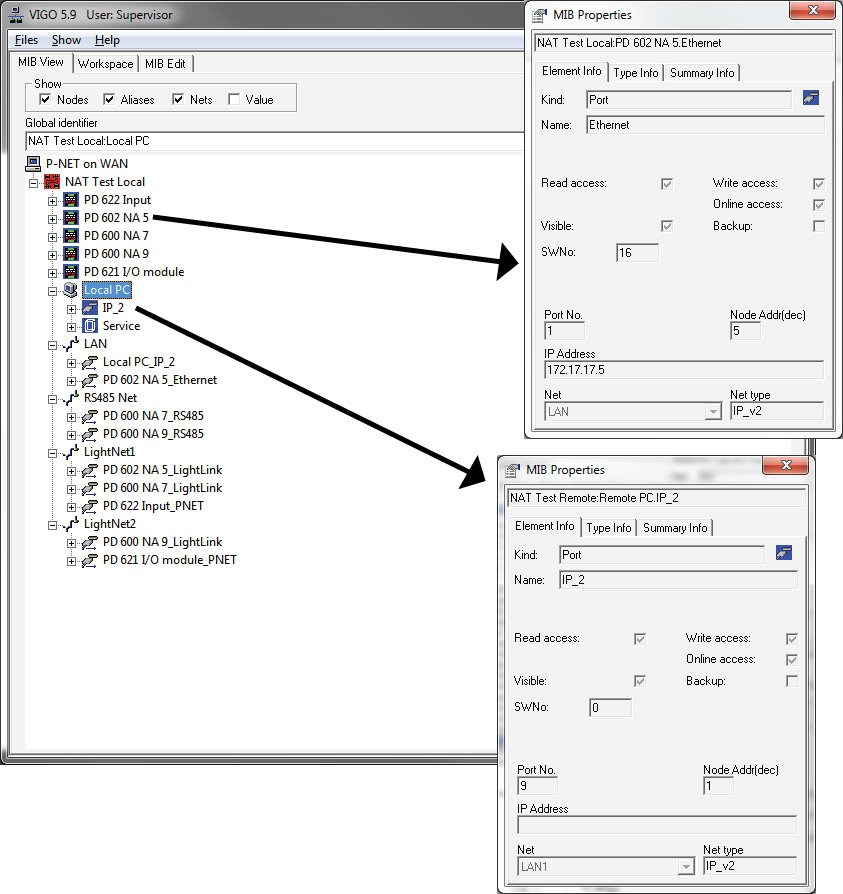Click the P-NET on WAN computer icon
The height and width of the screenshot is (894, 843).
coord(33,164)
